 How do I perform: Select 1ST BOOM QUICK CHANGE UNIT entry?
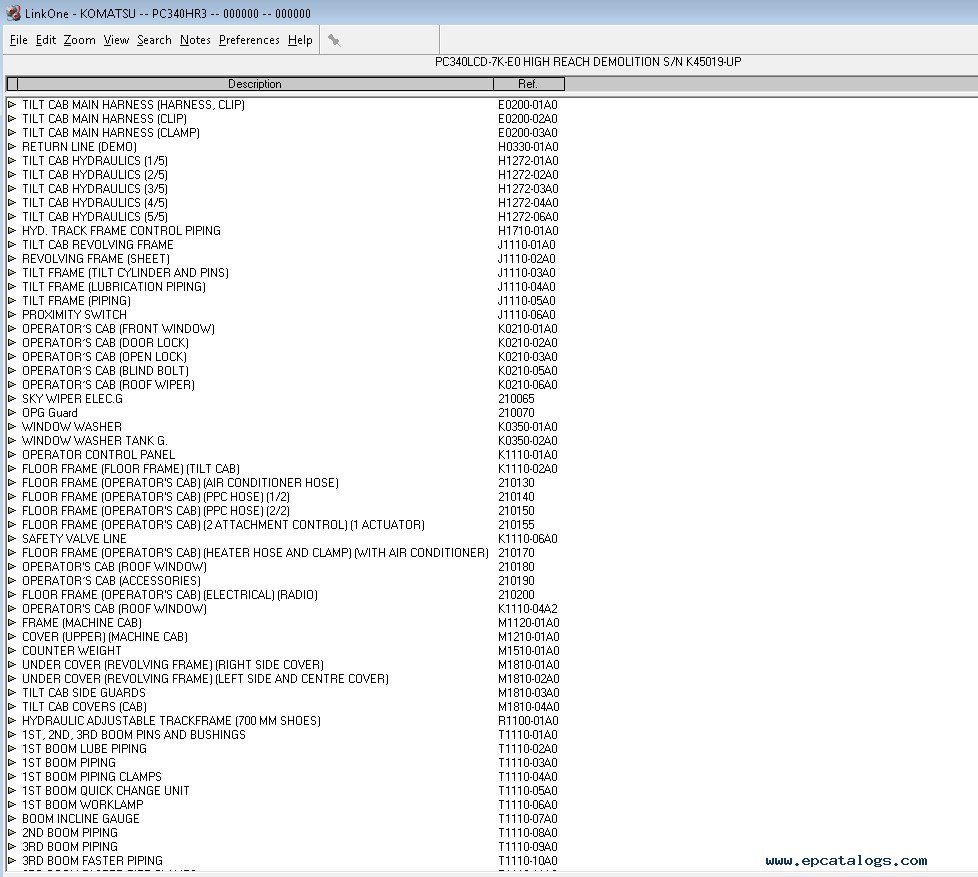coord(106,790)
